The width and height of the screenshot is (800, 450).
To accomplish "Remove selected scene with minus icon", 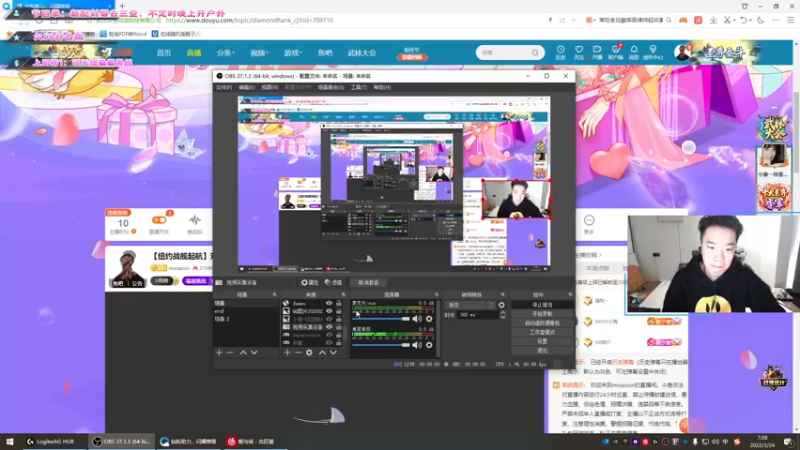I will point(230,353).
